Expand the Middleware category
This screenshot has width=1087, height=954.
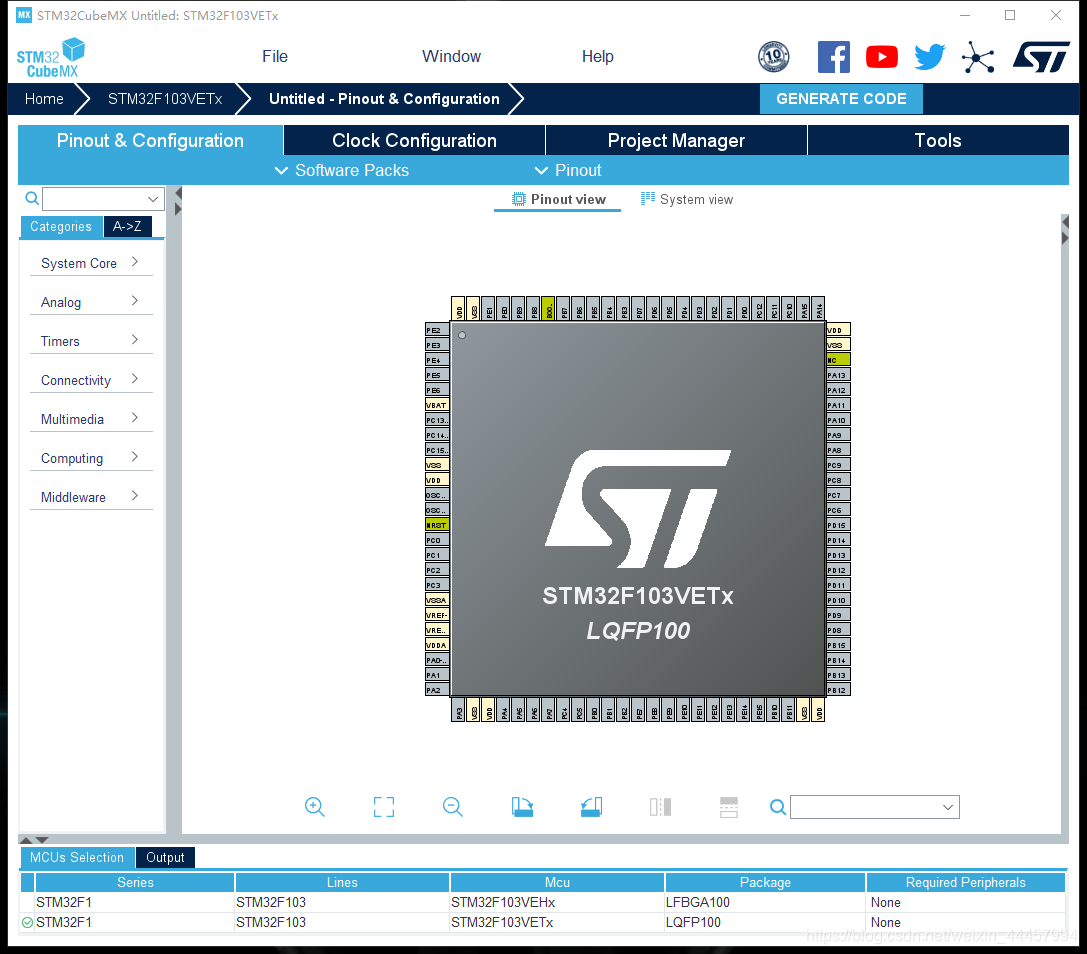pyautogui.click(x=91, y=496)
